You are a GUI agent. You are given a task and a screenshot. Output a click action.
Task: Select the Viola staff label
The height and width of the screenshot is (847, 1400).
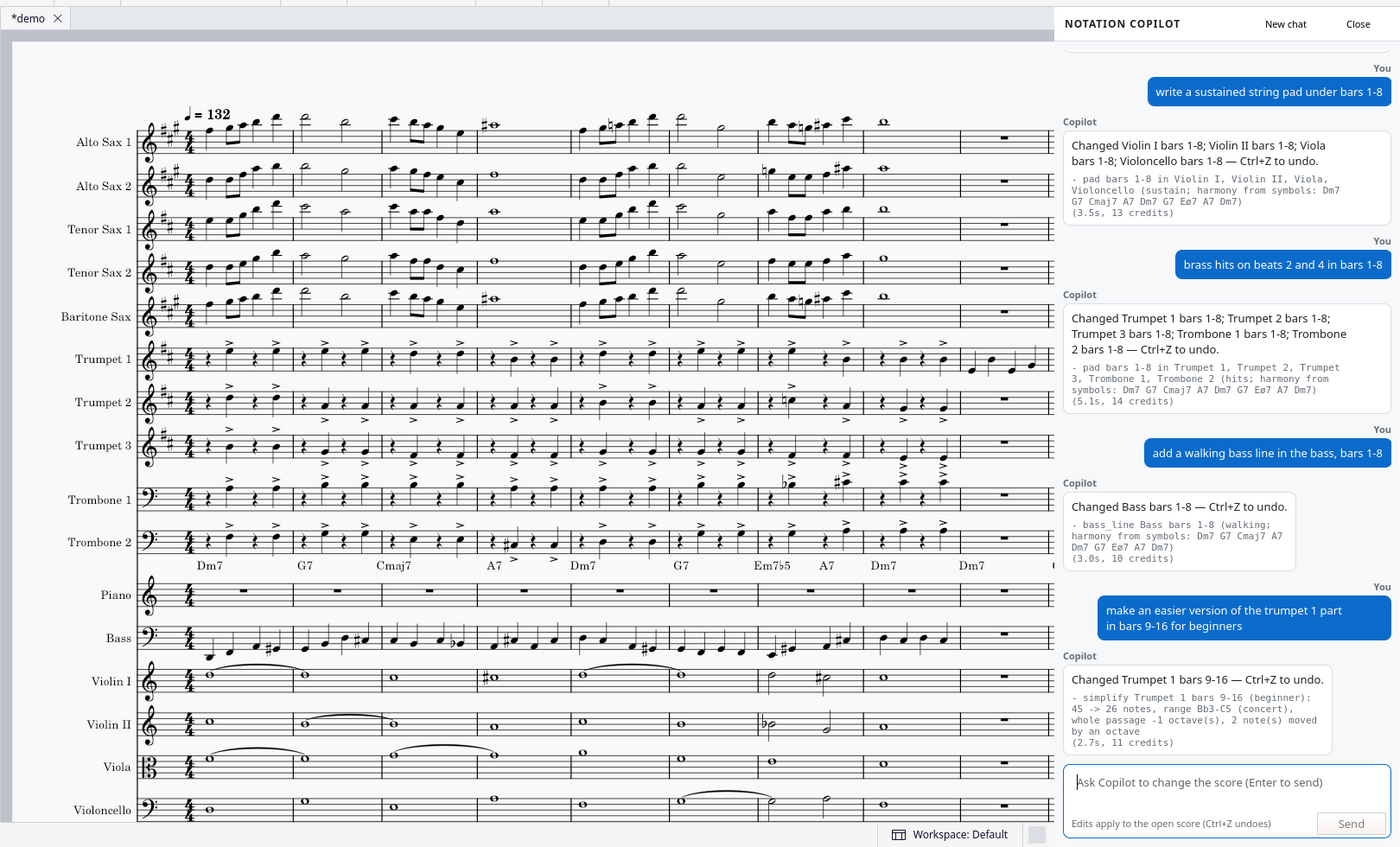tap(117, 767)
